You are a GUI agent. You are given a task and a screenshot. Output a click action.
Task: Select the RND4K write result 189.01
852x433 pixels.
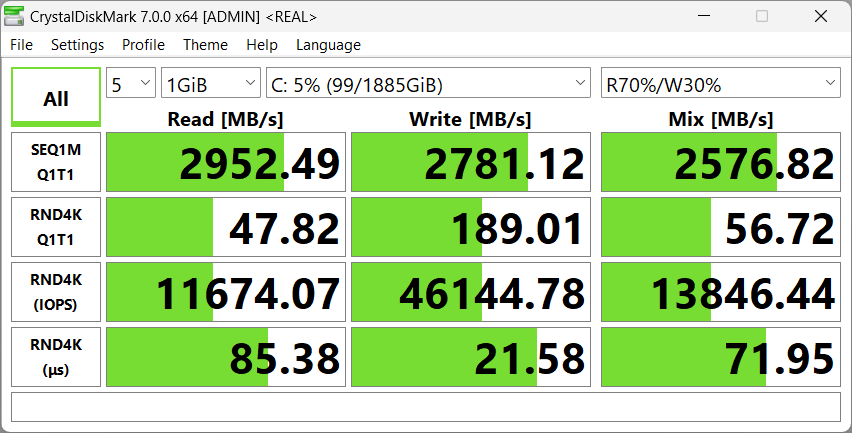(x=471, y=227)
